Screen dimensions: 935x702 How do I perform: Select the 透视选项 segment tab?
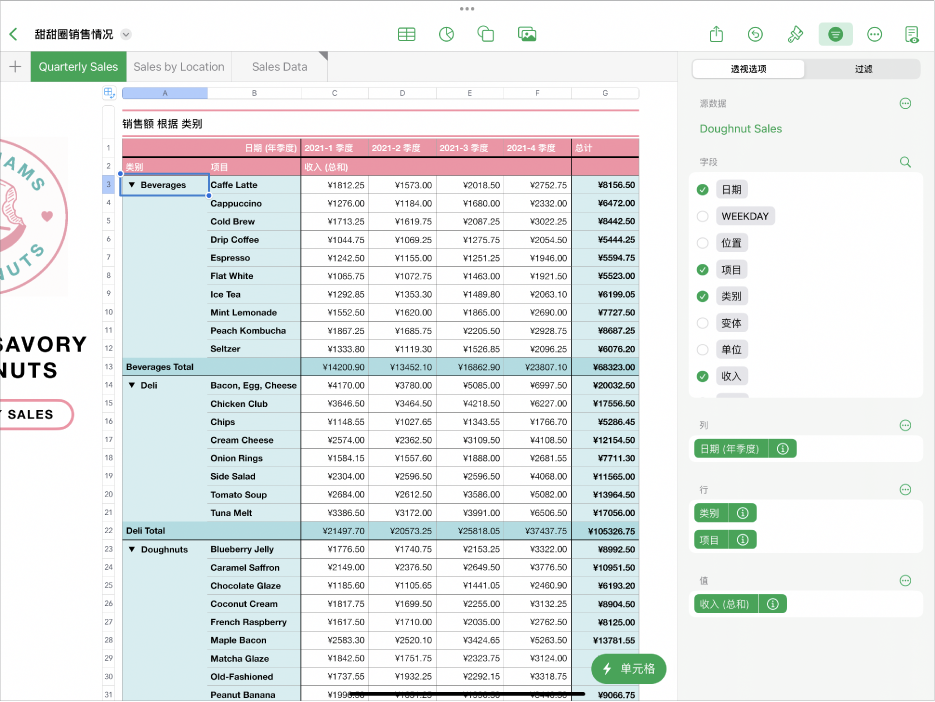tap(748, 69)
